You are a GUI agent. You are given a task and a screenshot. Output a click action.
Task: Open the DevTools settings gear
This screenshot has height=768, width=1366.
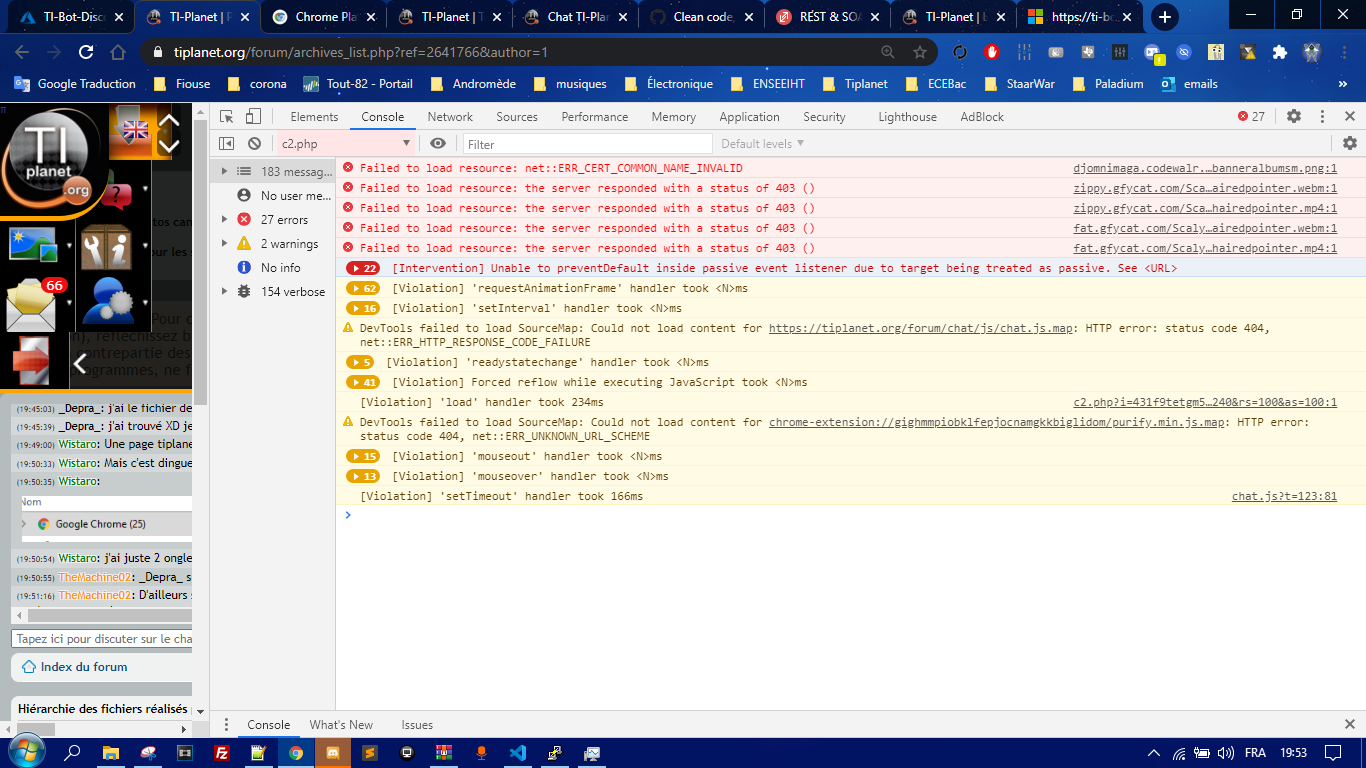[x=1294, y=116]
